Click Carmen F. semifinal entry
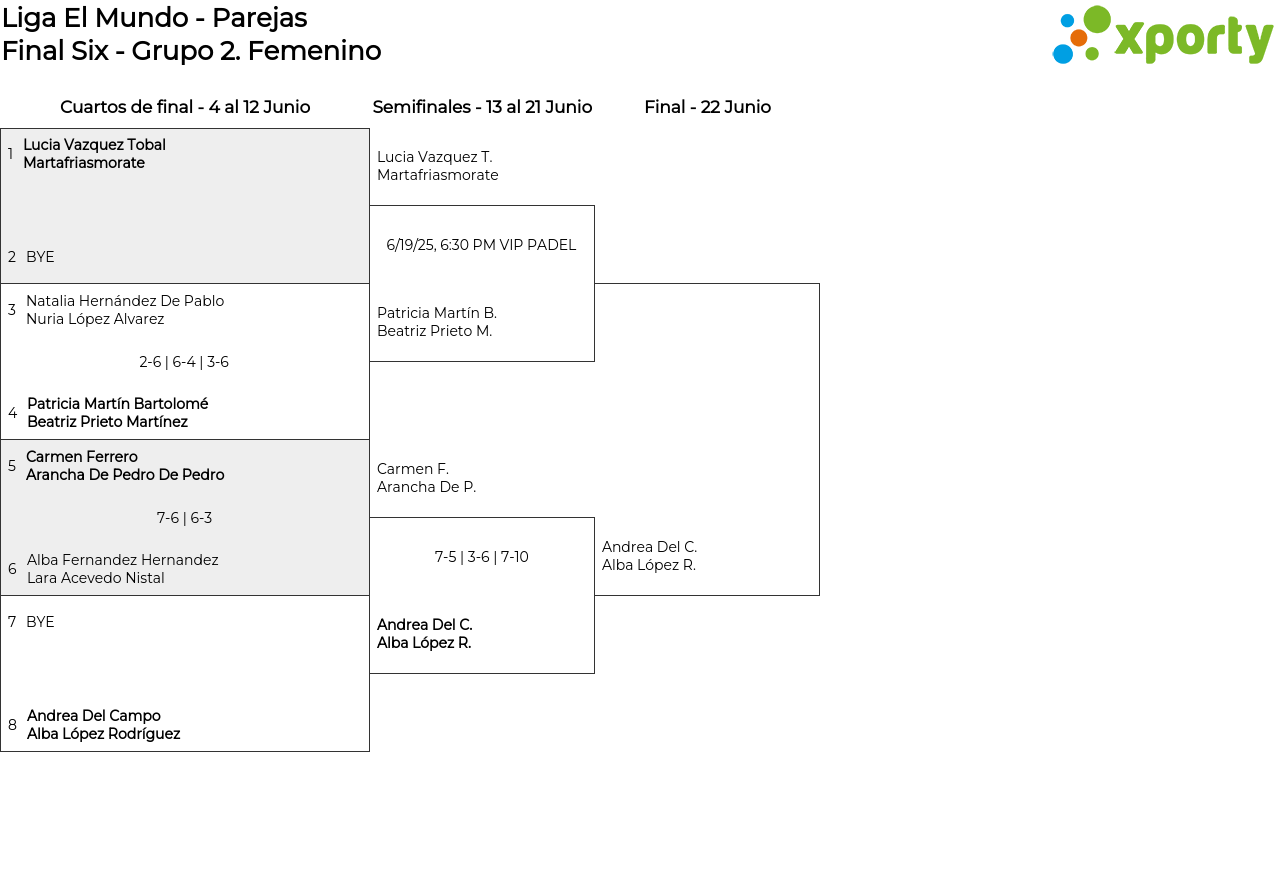Screen dimensions: 1280x883 click(x=426, y=478)
